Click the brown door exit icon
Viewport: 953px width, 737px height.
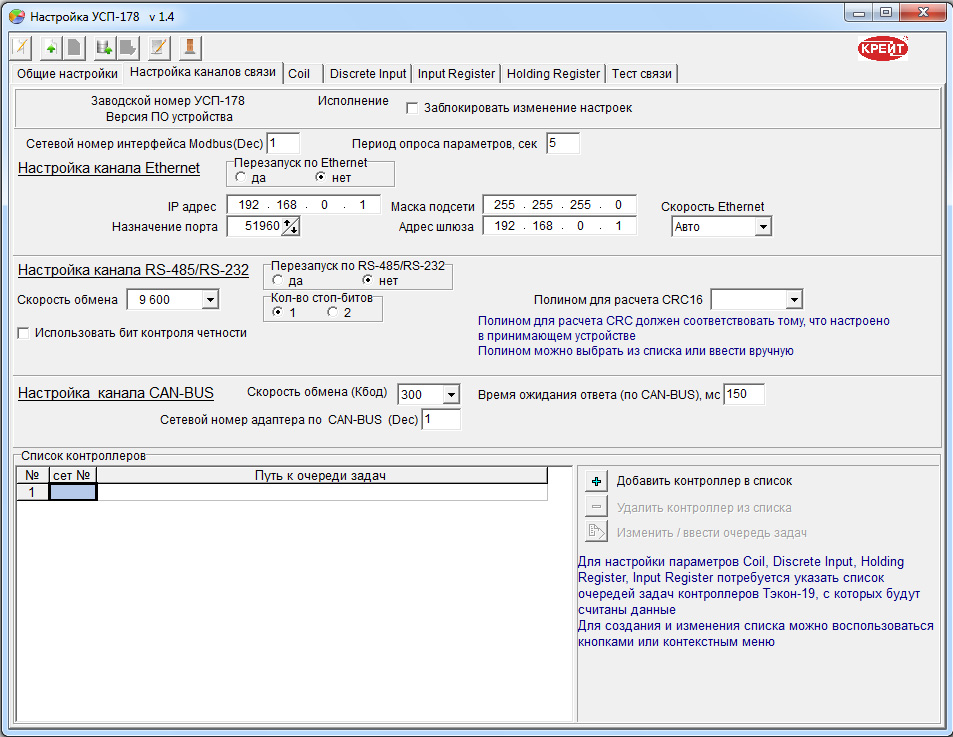point(189,47)
